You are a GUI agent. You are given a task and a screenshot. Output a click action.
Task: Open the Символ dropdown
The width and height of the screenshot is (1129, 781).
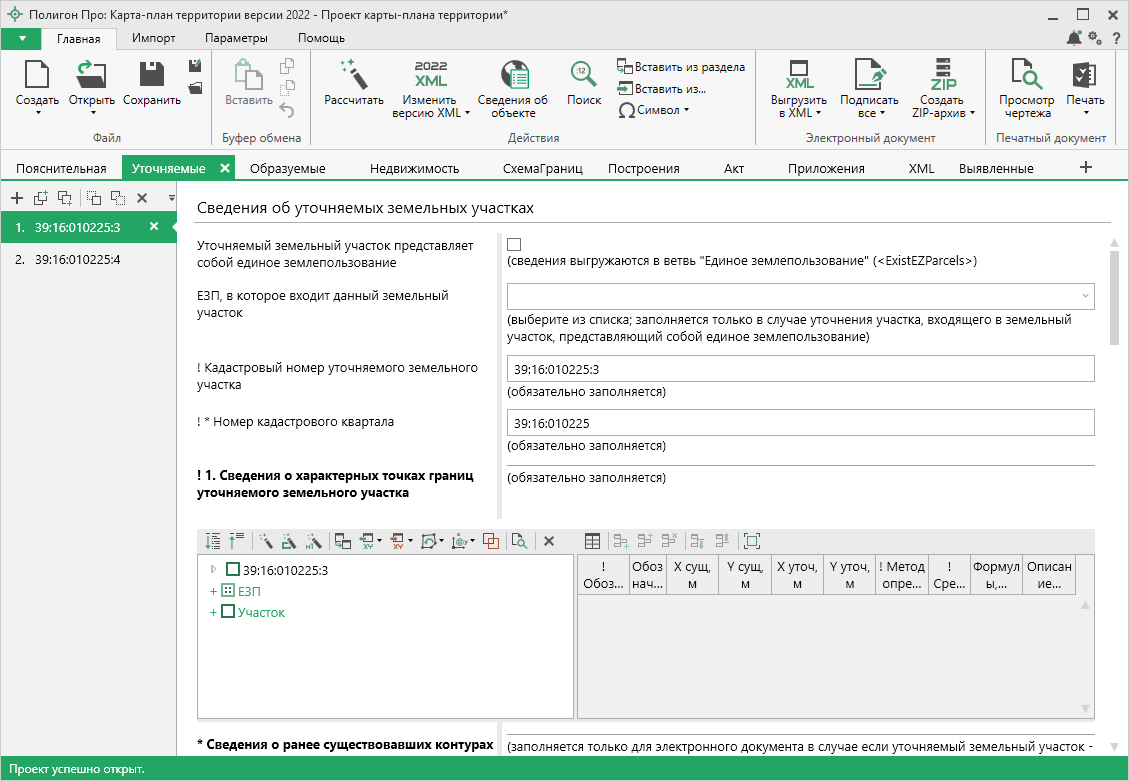tap(655, 110)
